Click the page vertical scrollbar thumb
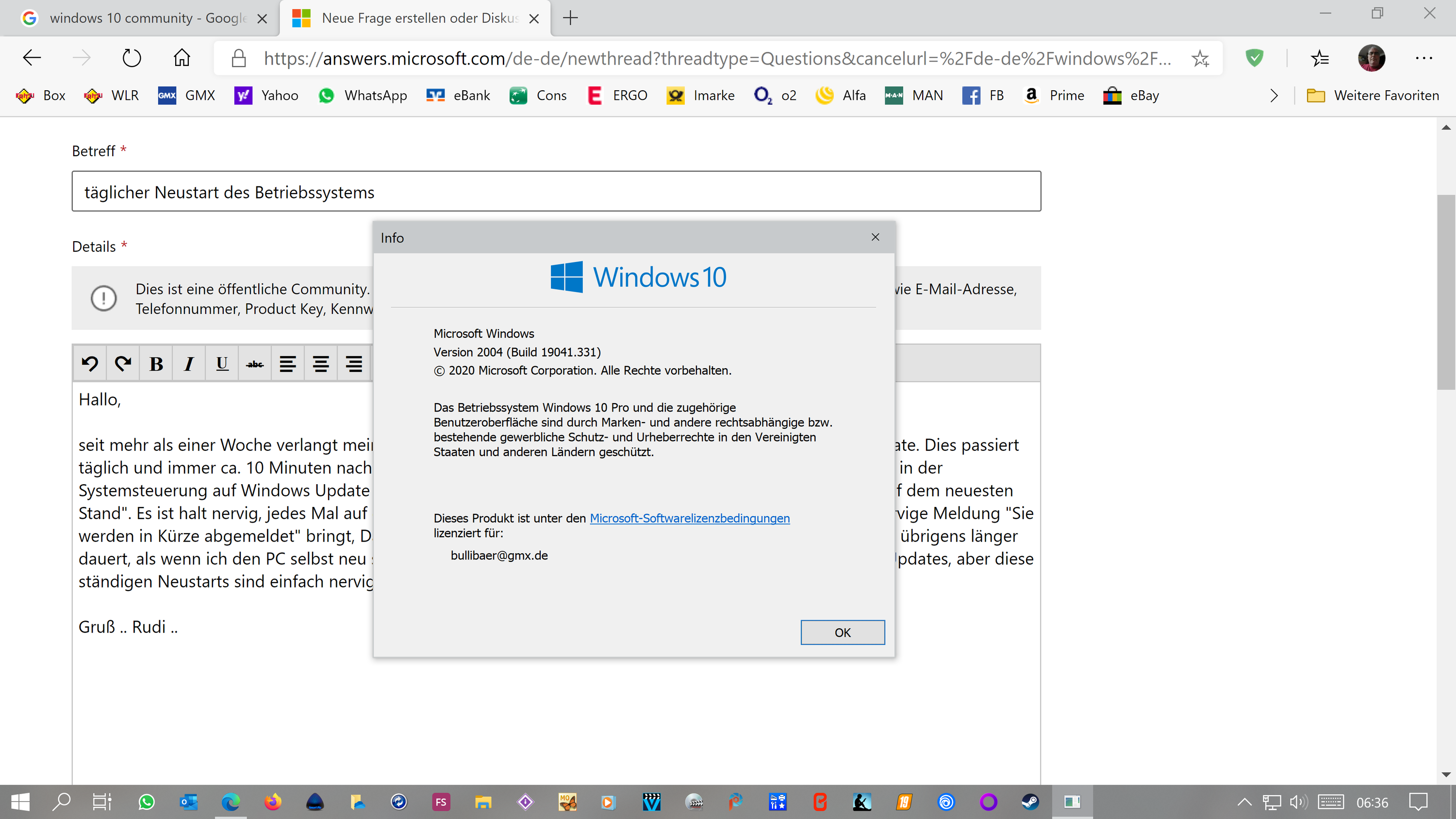Viewport: 1456px width, 819px height. 1445,292
